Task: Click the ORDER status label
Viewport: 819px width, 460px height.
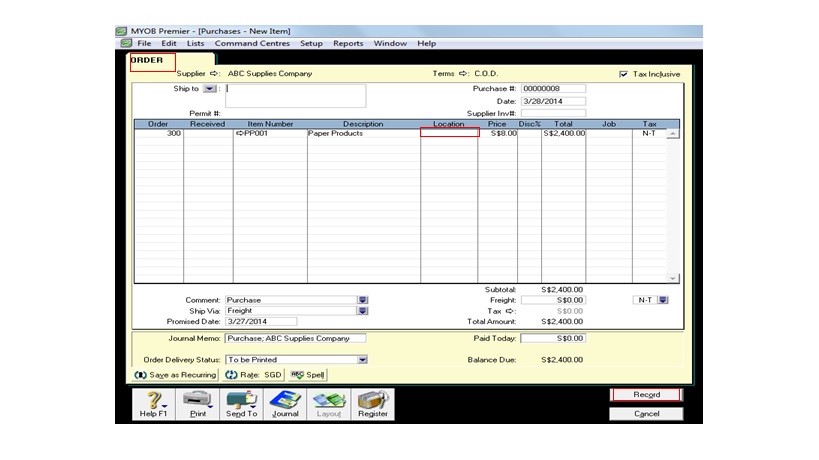Action: click(147, 60)
